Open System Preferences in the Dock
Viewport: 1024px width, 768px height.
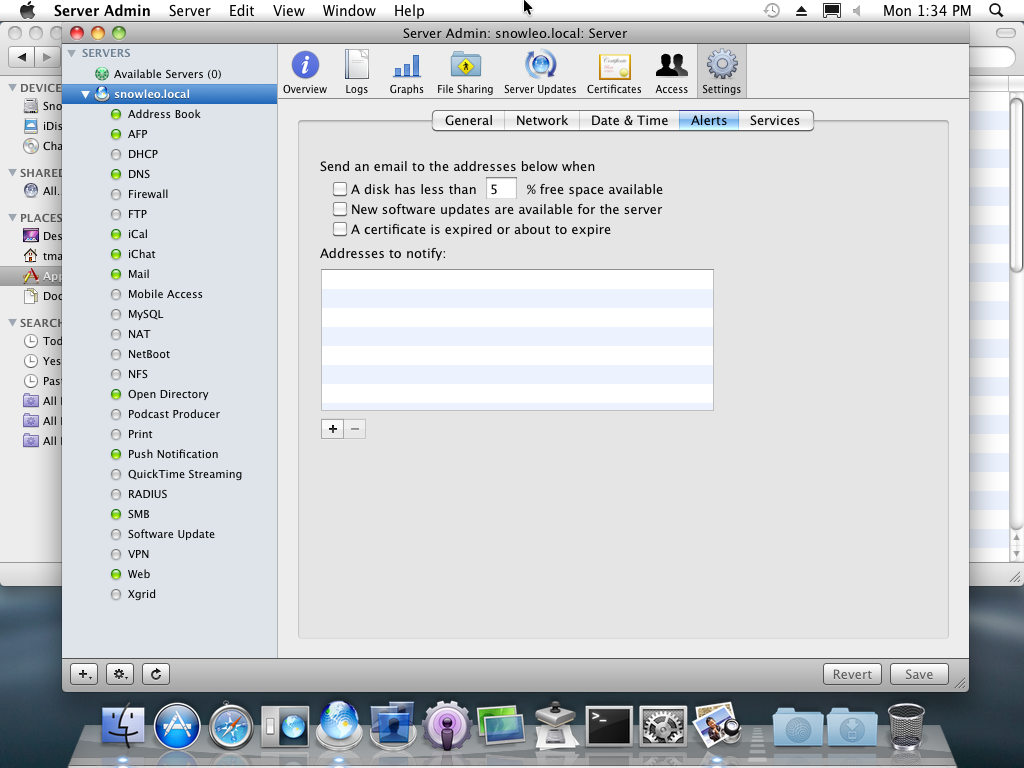(662, 726)
